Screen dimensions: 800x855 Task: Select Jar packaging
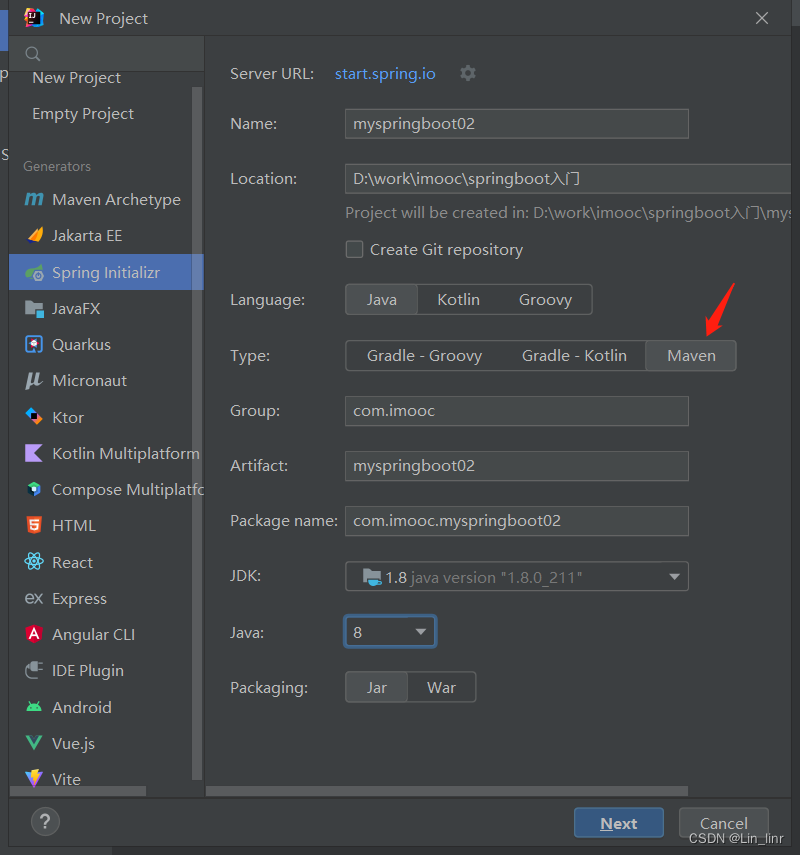(x=377, y=687)
